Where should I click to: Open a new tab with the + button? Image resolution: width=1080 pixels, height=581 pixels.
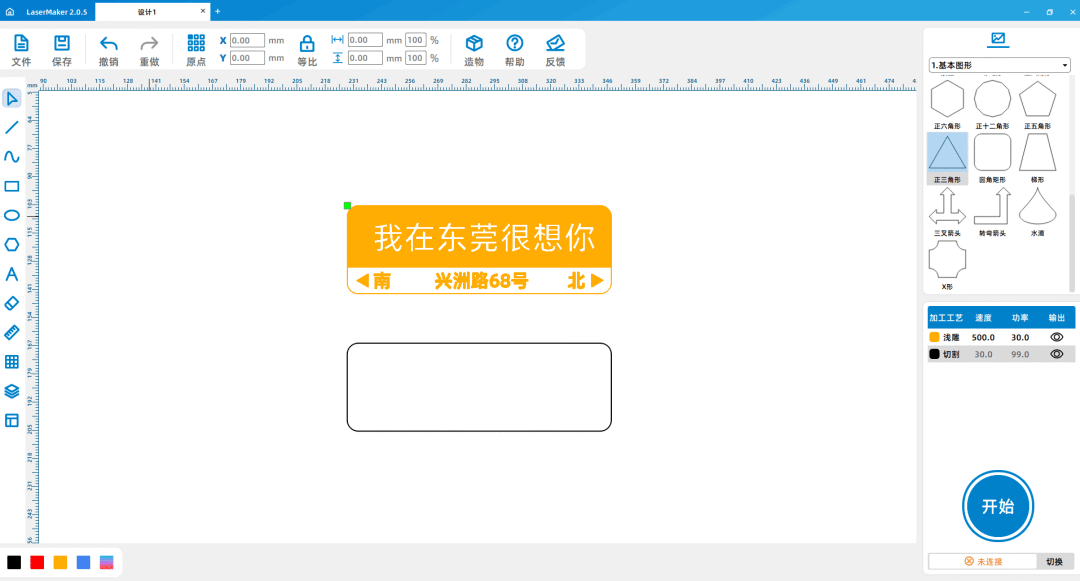pyautogui.click(x=218, y=10)
